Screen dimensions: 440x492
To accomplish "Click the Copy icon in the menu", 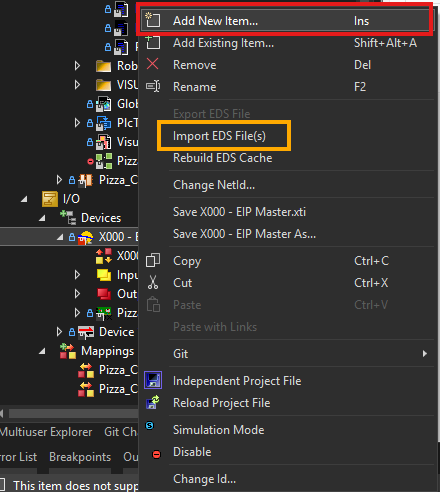I will pos(153,260).
